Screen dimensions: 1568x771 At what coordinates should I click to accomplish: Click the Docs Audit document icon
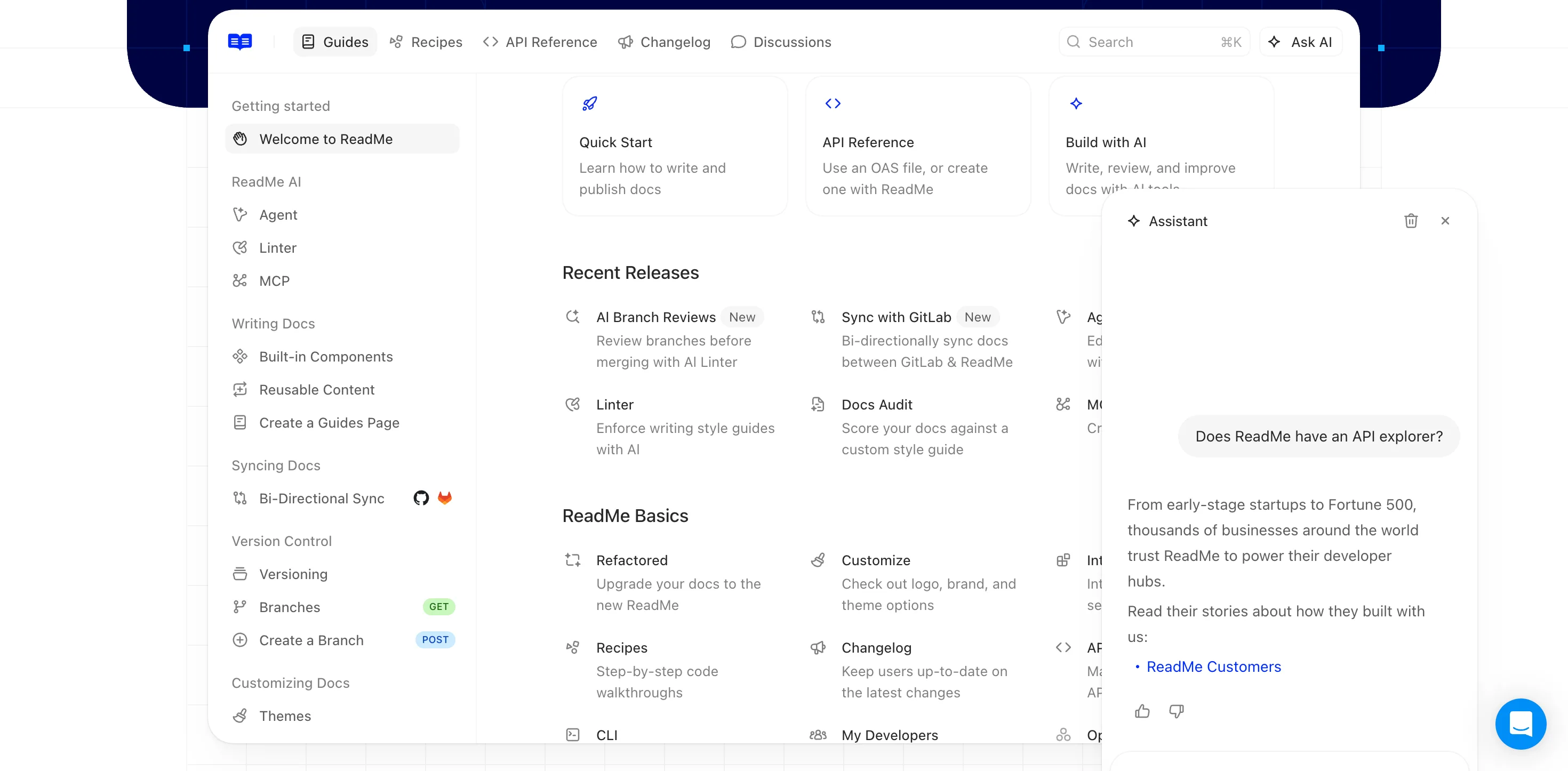(x=818, y=404)
